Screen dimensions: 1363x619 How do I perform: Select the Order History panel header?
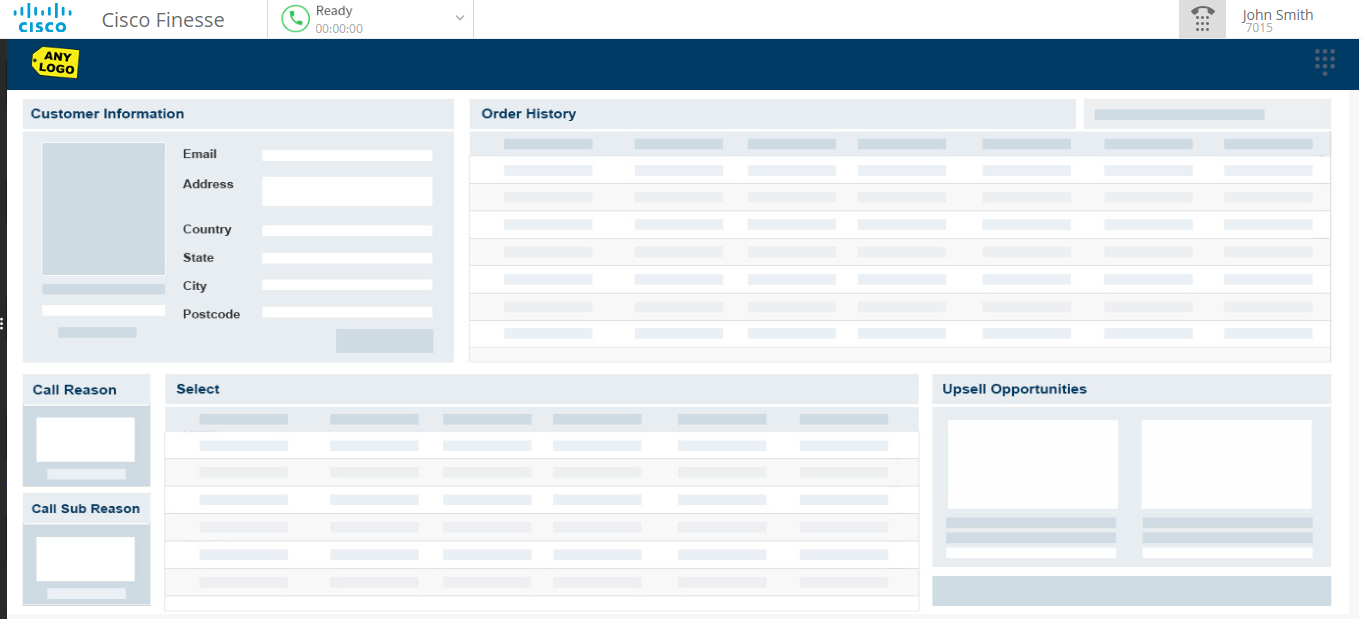tap(528, 113)
